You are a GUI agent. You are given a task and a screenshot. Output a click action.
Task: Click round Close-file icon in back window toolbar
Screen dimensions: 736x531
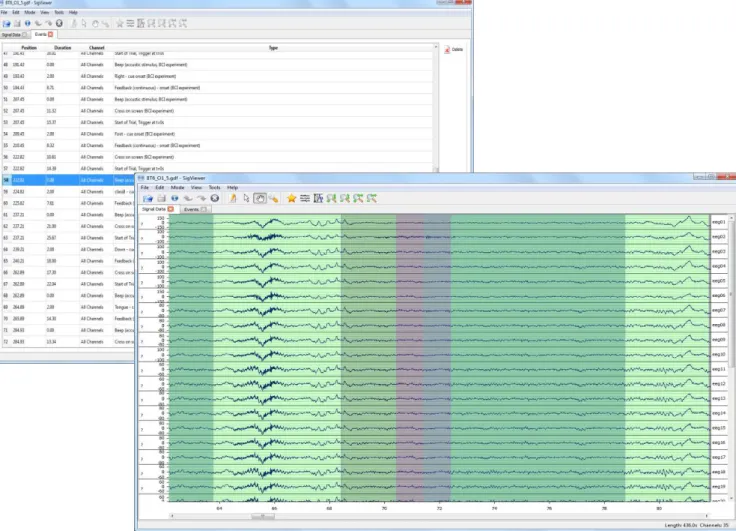(59, 23)
